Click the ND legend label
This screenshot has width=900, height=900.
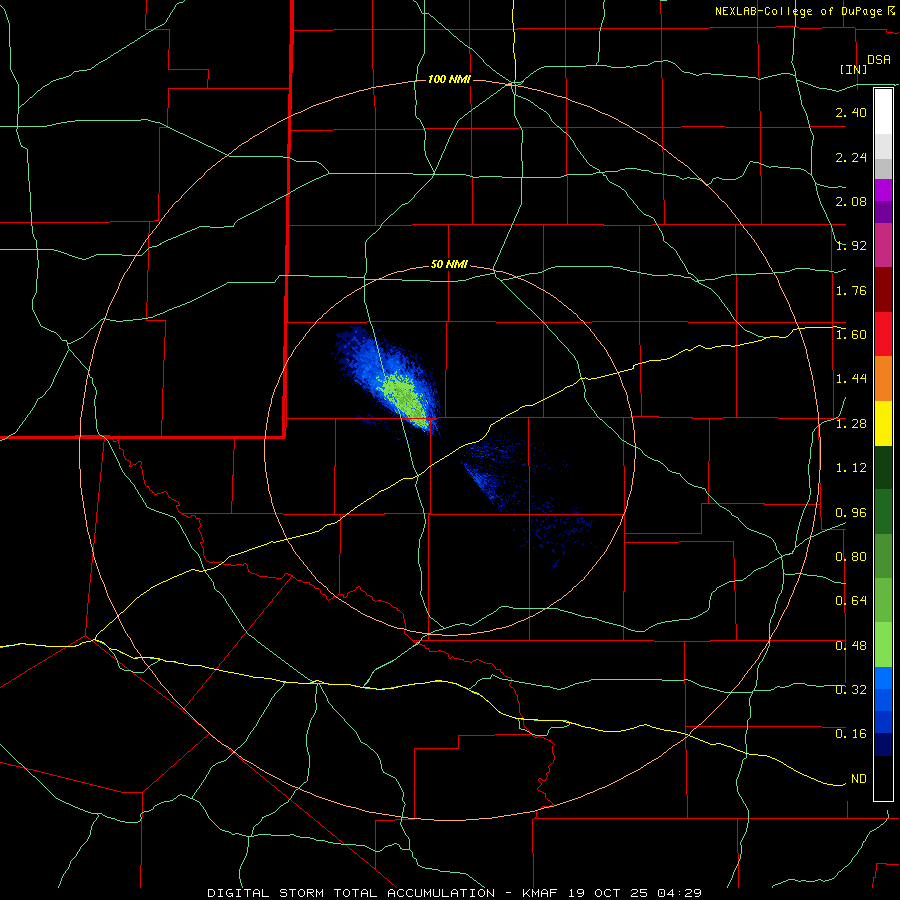(x=859, y=779)
